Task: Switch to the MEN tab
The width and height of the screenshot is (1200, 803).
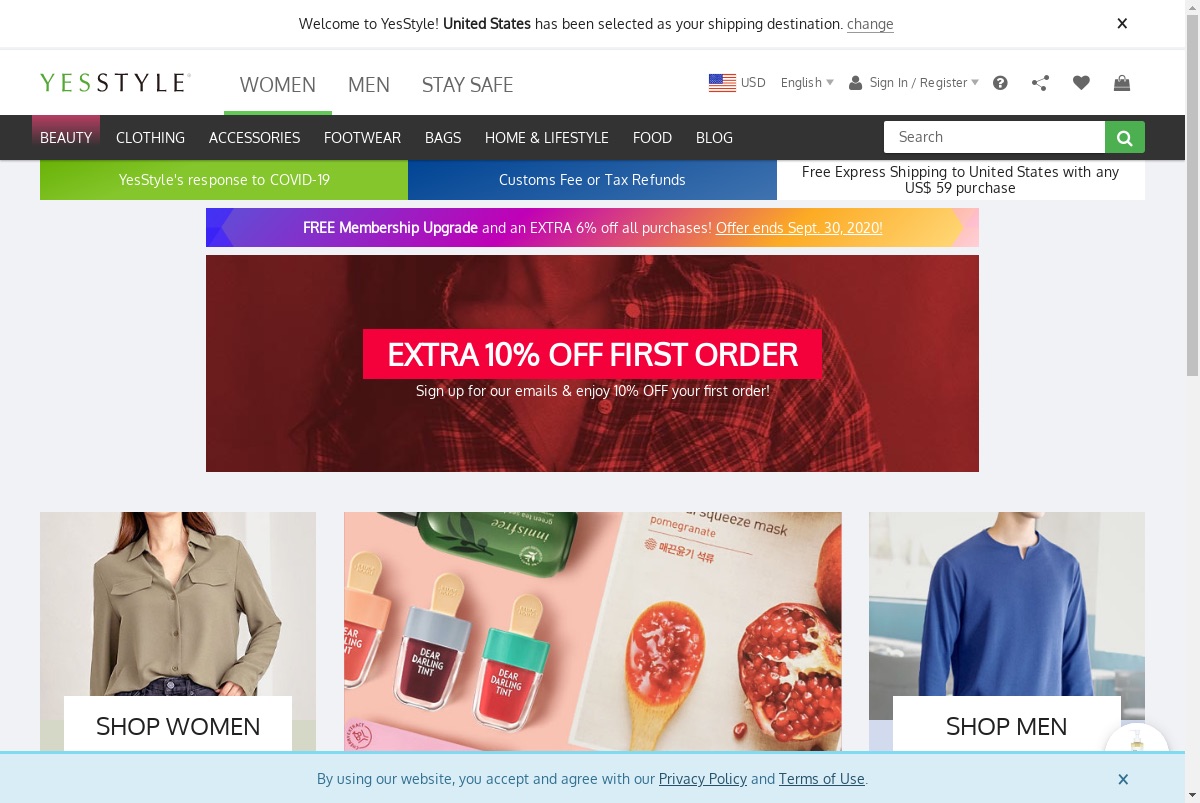Action: [x=369, y=85]
